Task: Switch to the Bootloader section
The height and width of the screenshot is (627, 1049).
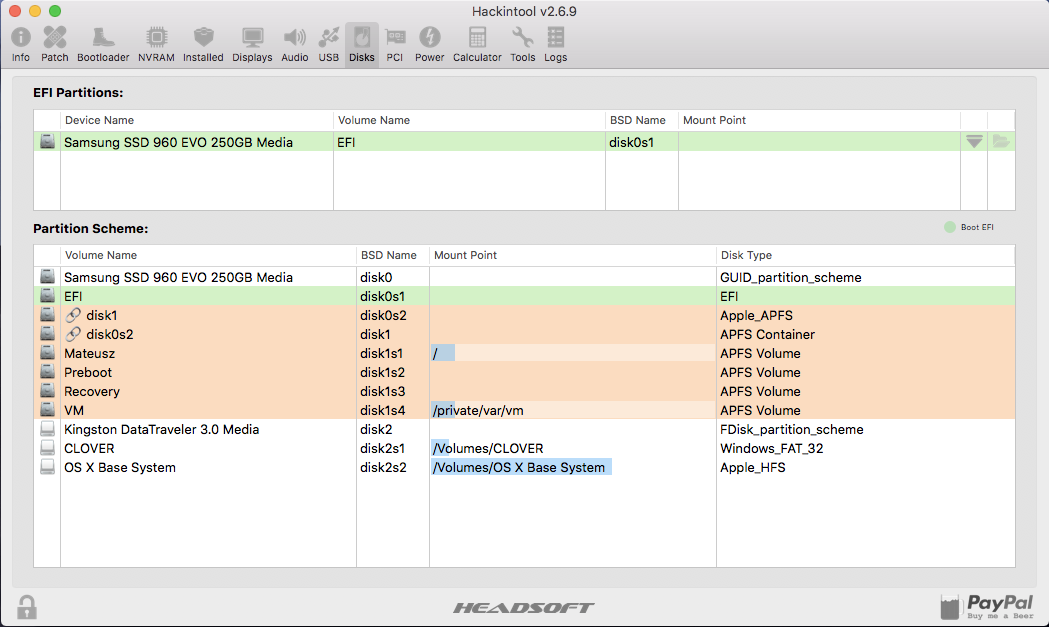Action: [103, 45]
